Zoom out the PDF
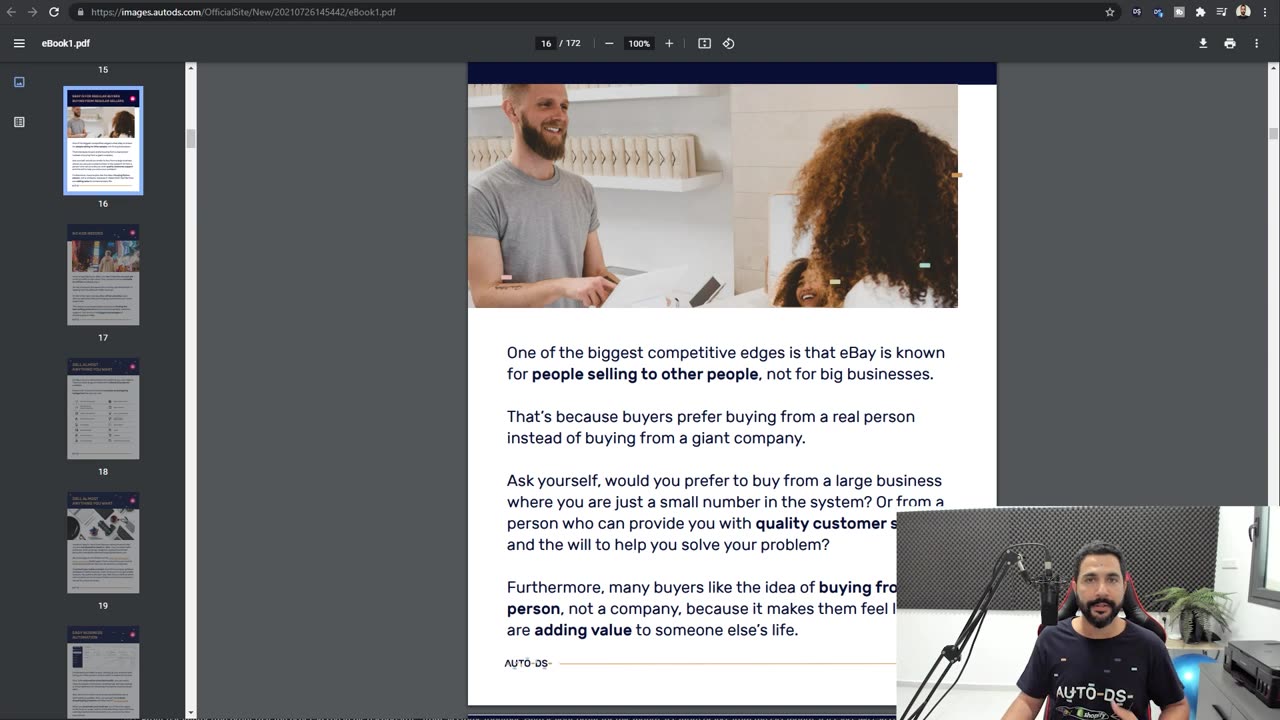Image resolution: width=1280 pixels, height=720 pixels. [x=609, y=43]
